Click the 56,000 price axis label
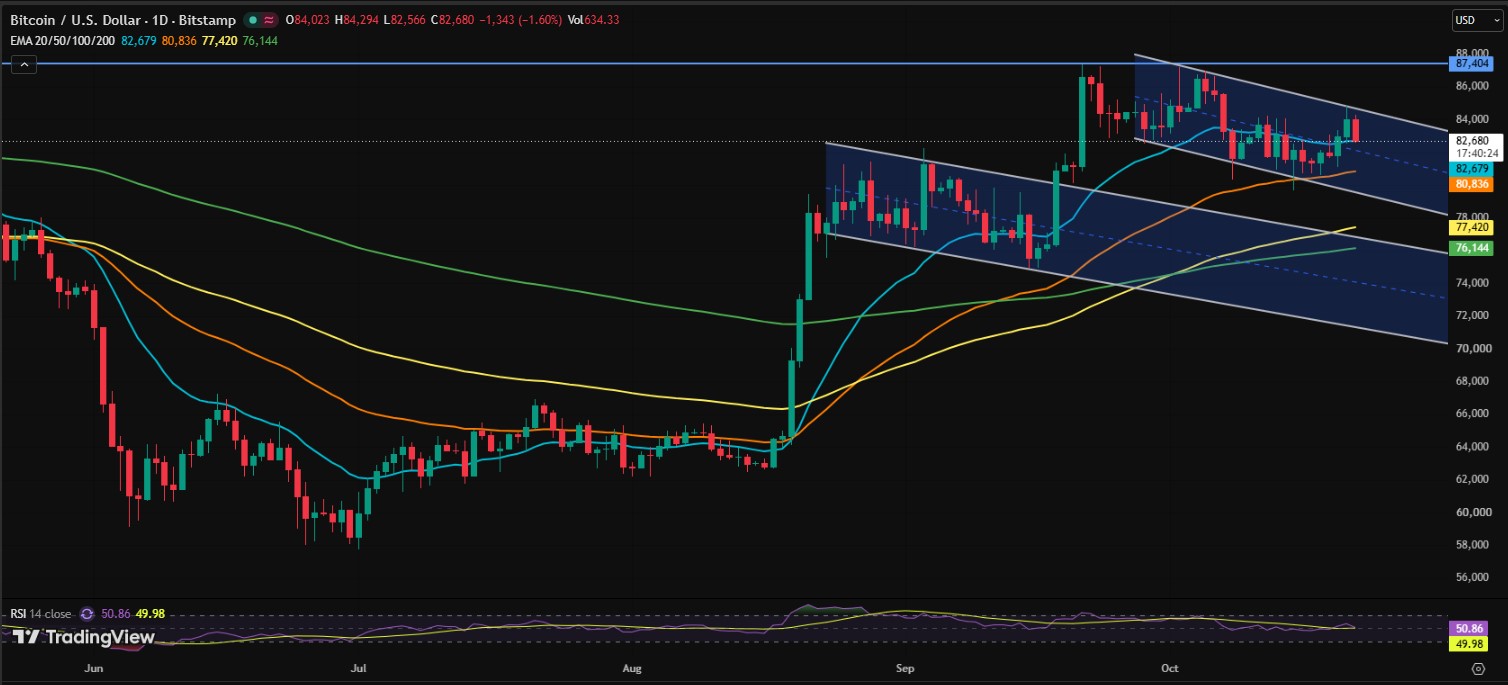The width and height of the screenshot is (1508, 685). (1474, 577)
